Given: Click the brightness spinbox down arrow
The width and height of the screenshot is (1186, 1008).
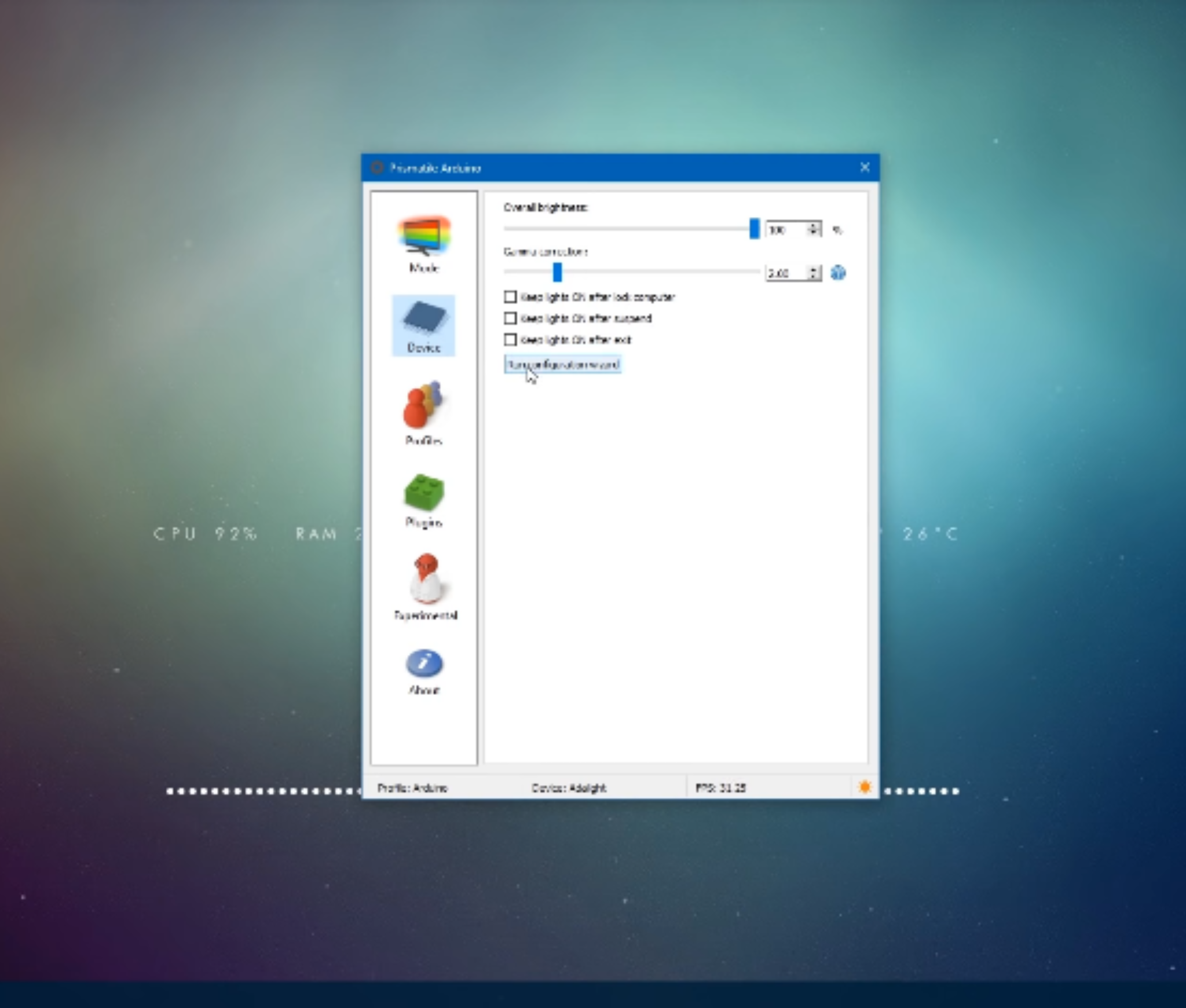Looking at the screenshot, I should coord(813,233).
